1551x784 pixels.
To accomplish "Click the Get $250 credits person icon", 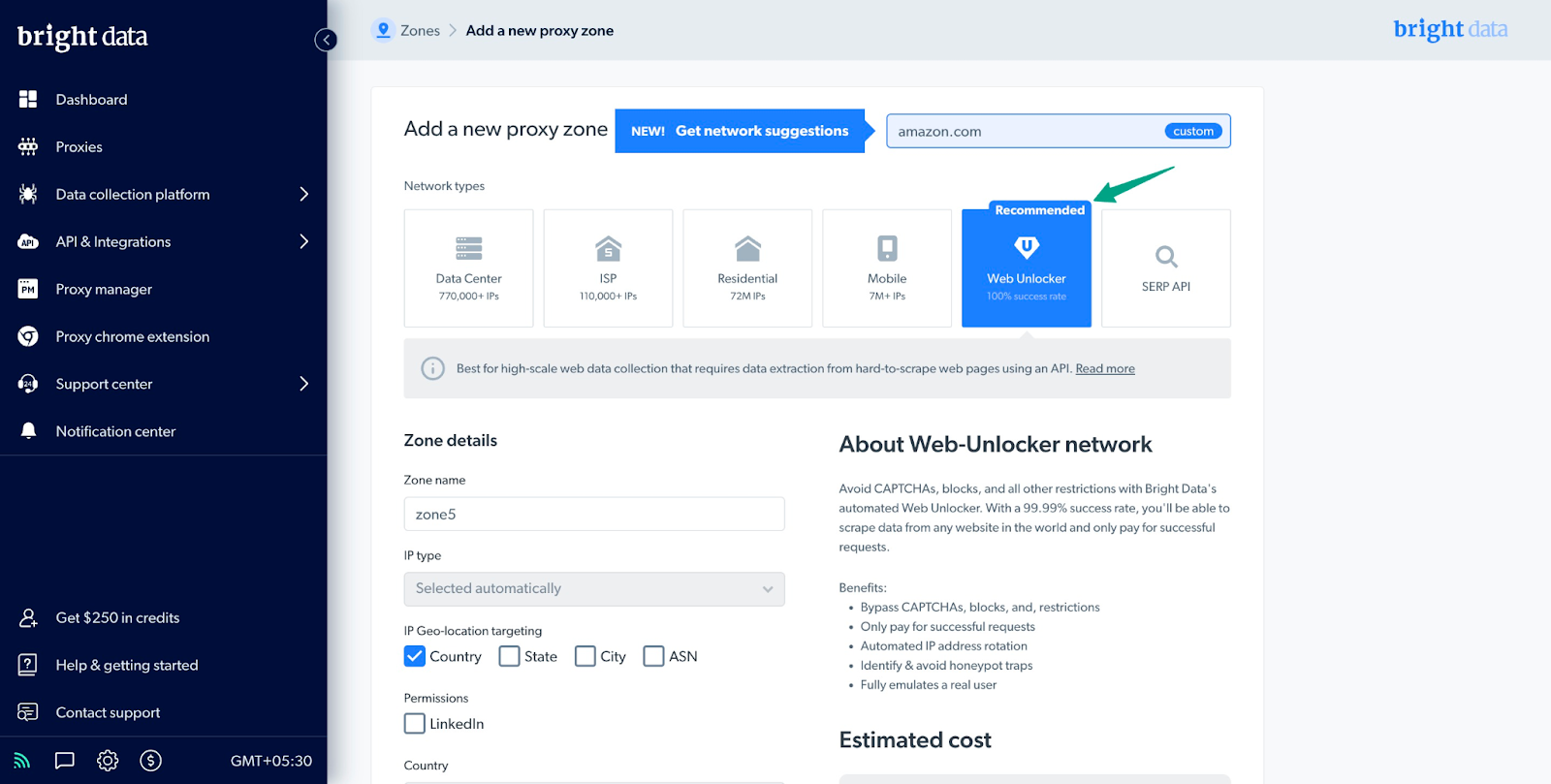I will click(28, 617).
